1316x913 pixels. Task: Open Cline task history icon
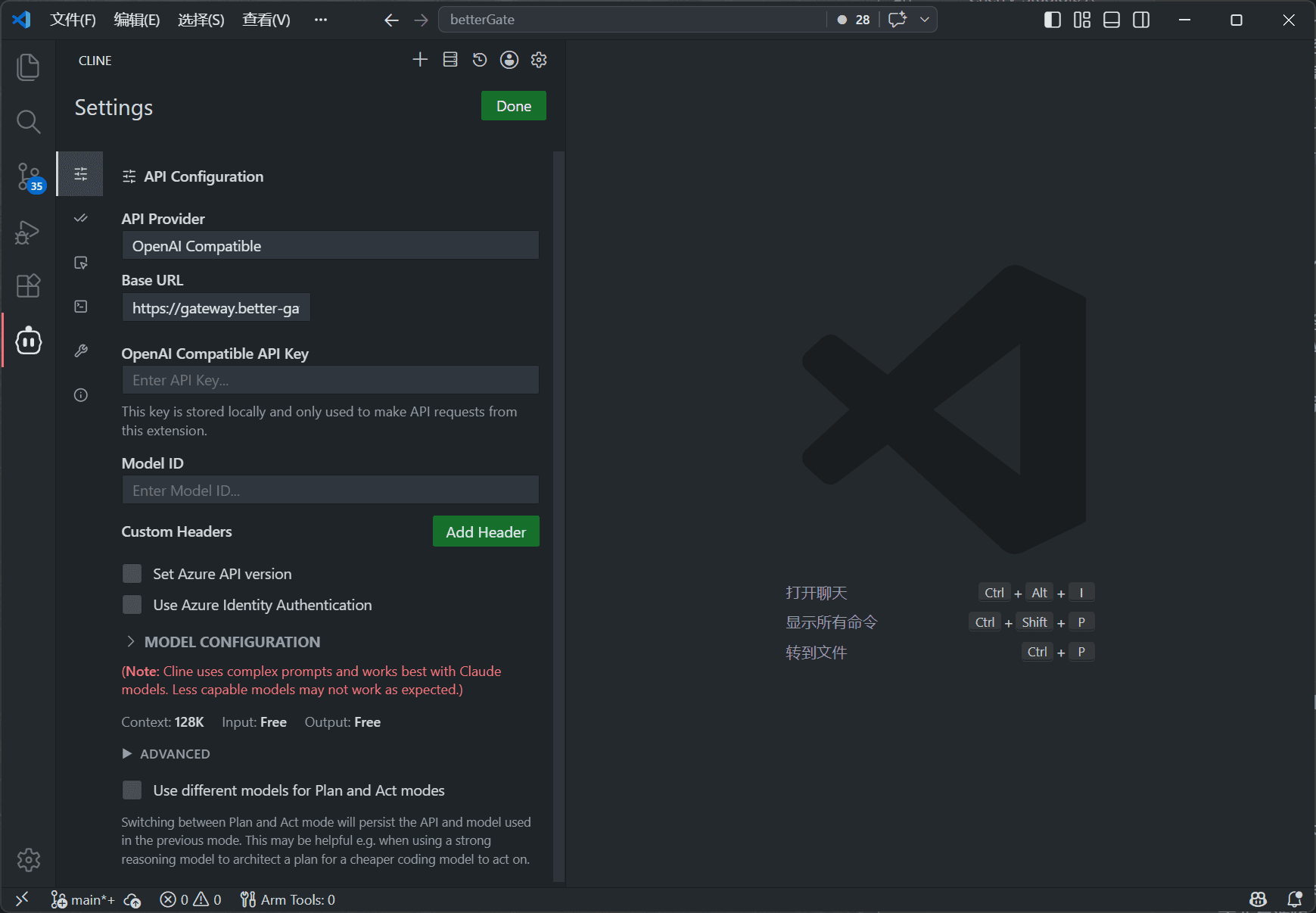(x=480, y=60)
